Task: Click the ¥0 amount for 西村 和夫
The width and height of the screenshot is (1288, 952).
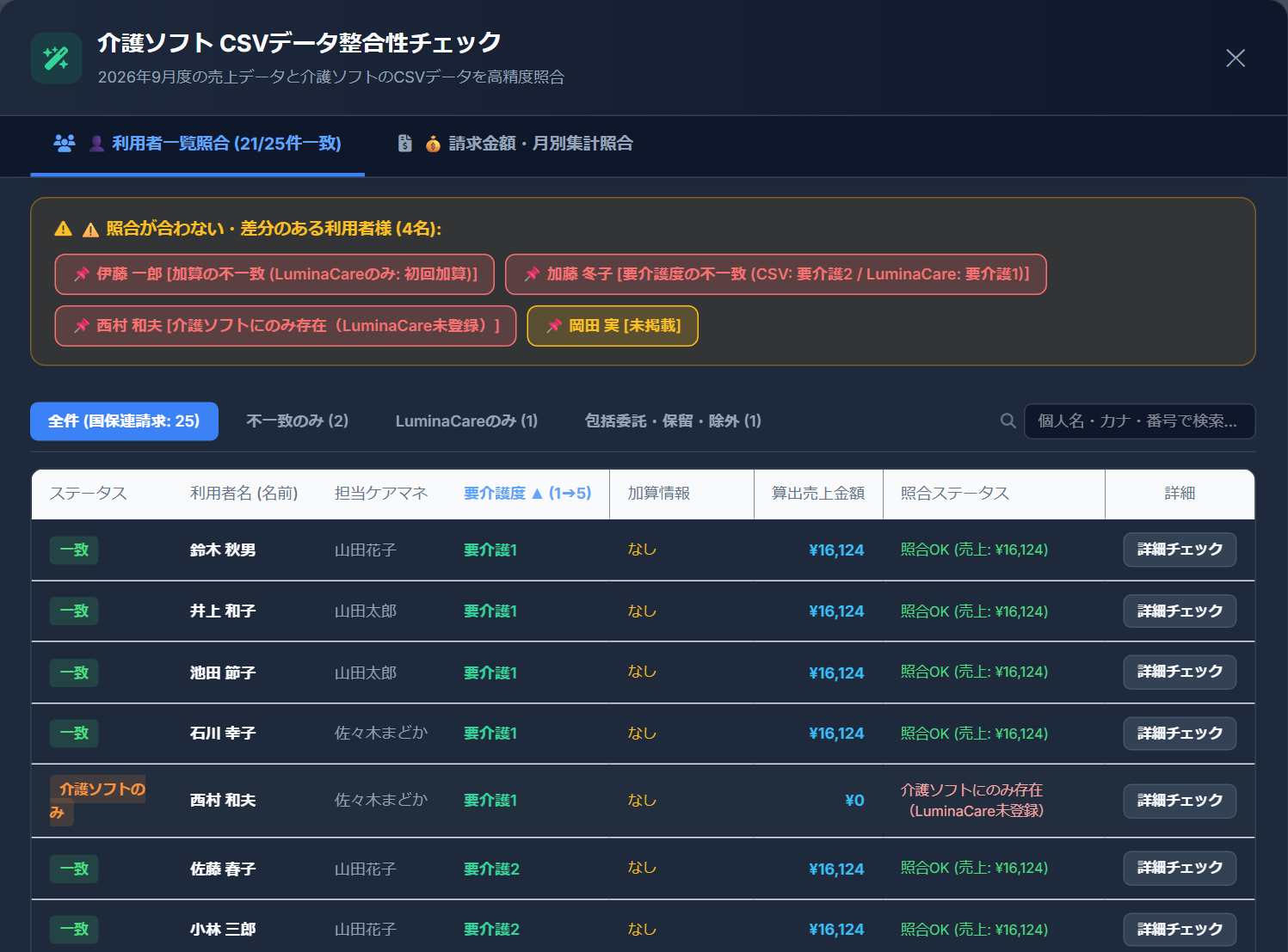Action: [854, 801]
